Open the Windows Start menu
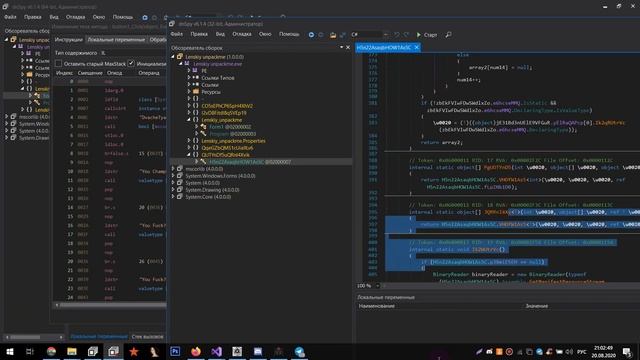This screenshot has width=640, height=360. (10, 351)
